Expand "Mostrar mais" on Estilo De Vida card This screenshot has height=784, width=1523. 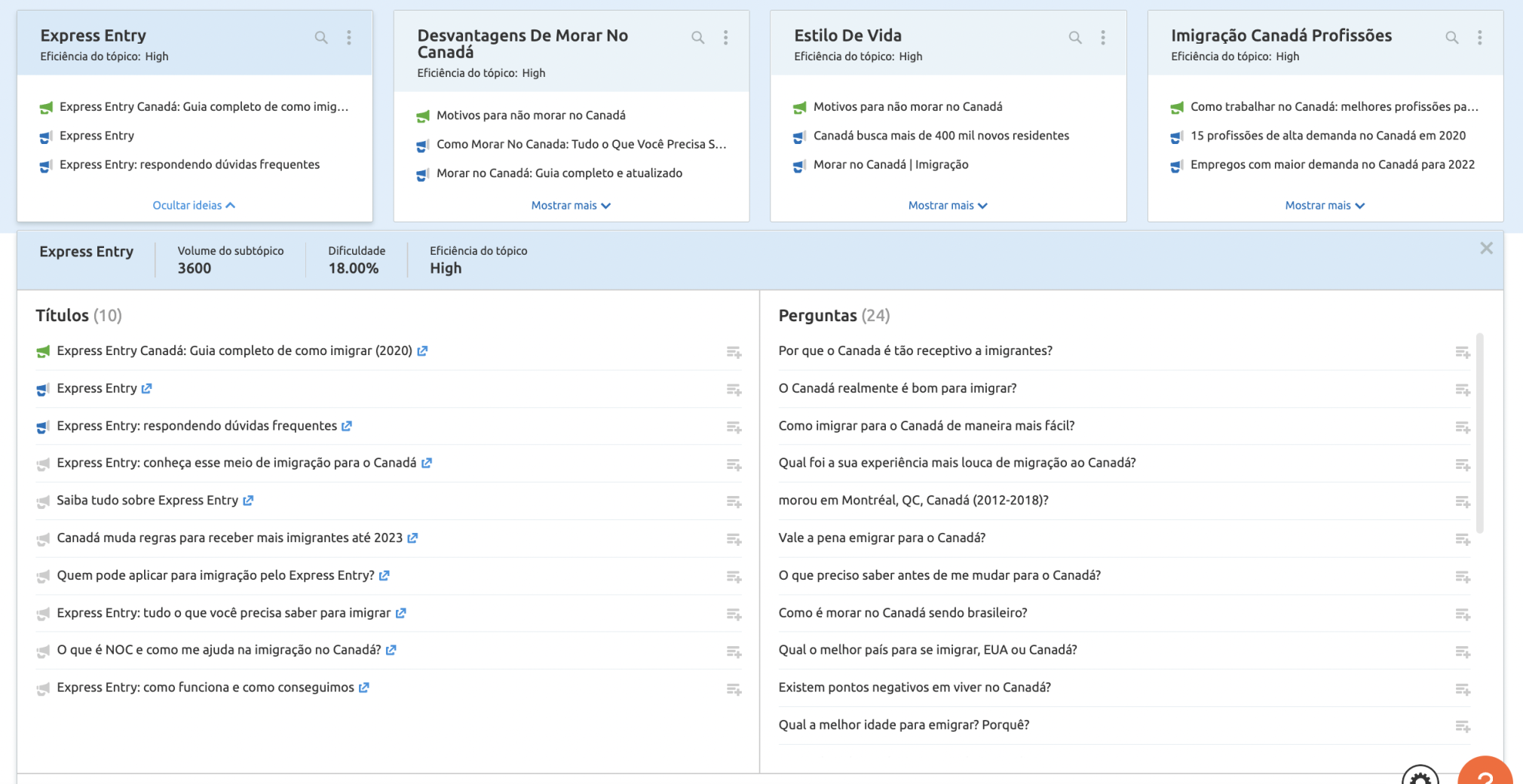(948, 205)
